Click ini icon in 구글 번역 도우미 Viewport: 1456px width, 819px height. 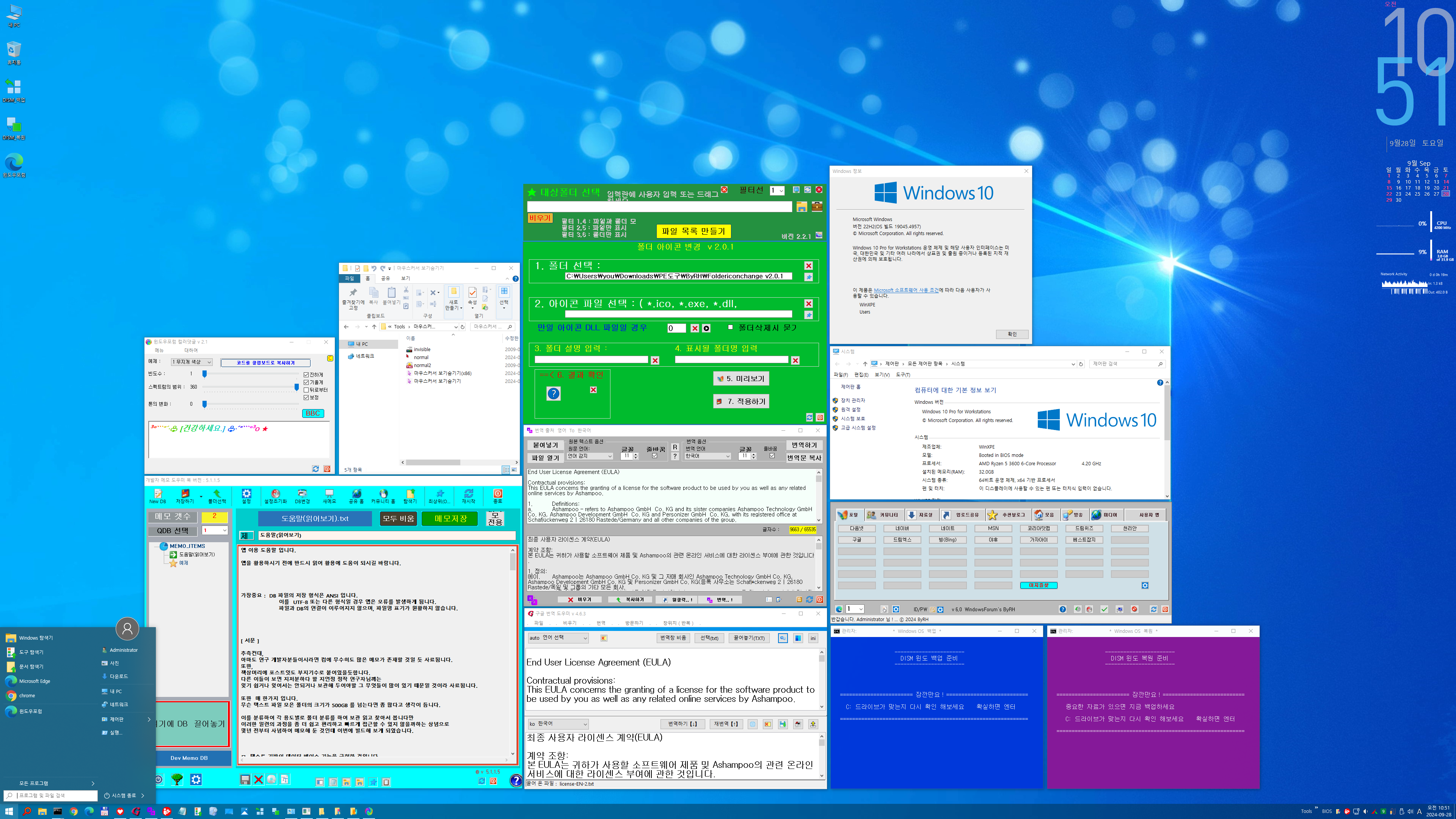(813, 638)
